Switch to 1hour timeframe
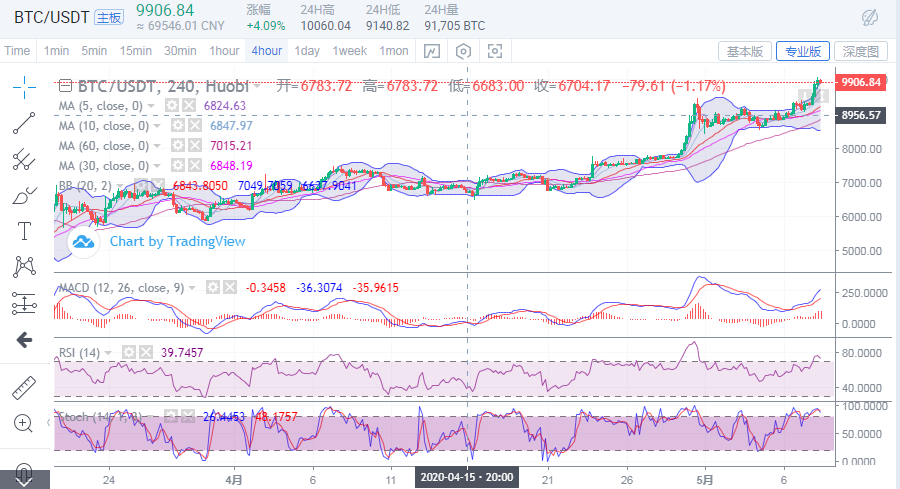Screen dimensions: 900x489 point(224,51)
